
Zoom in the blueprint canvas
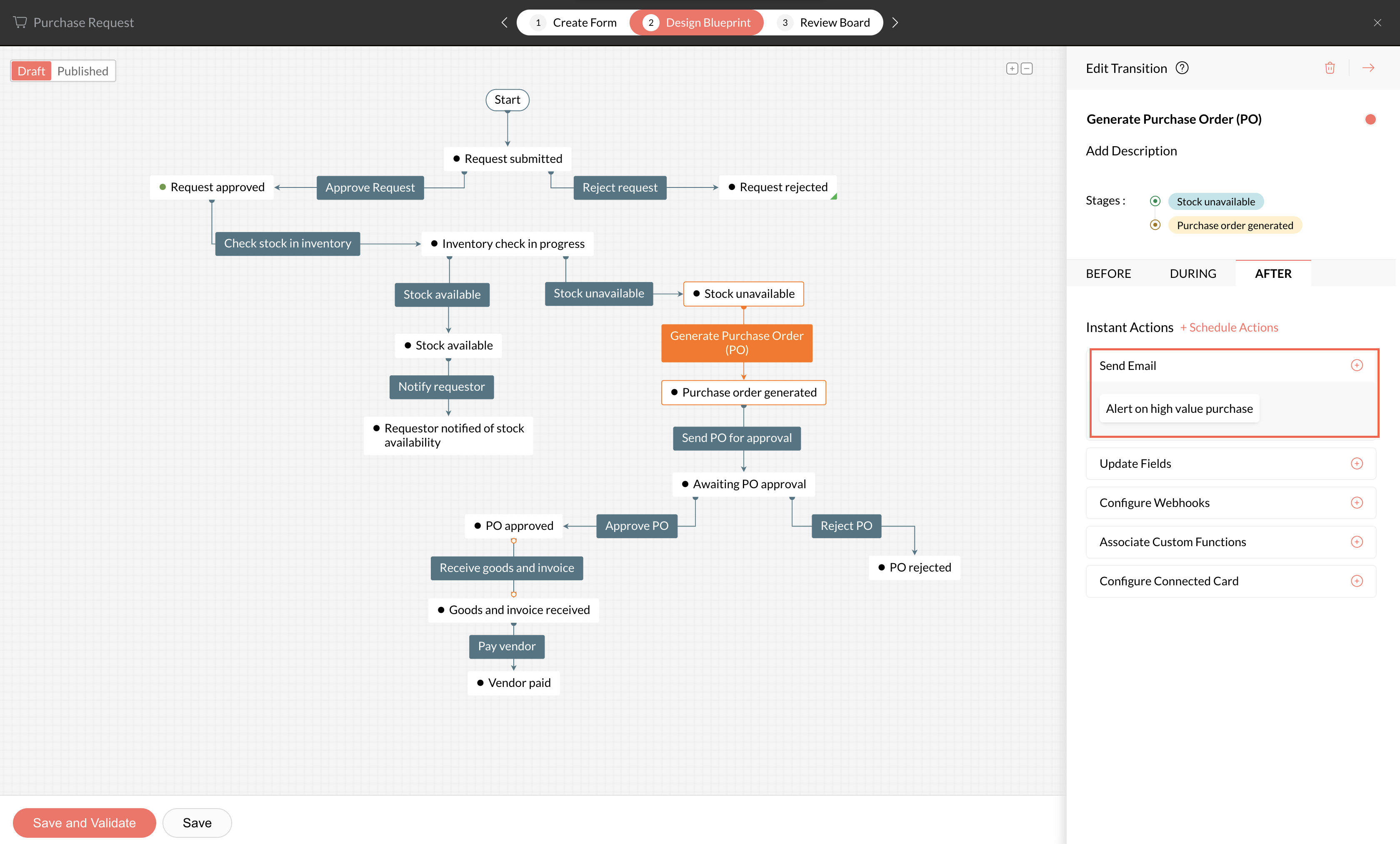[1012, 69]
